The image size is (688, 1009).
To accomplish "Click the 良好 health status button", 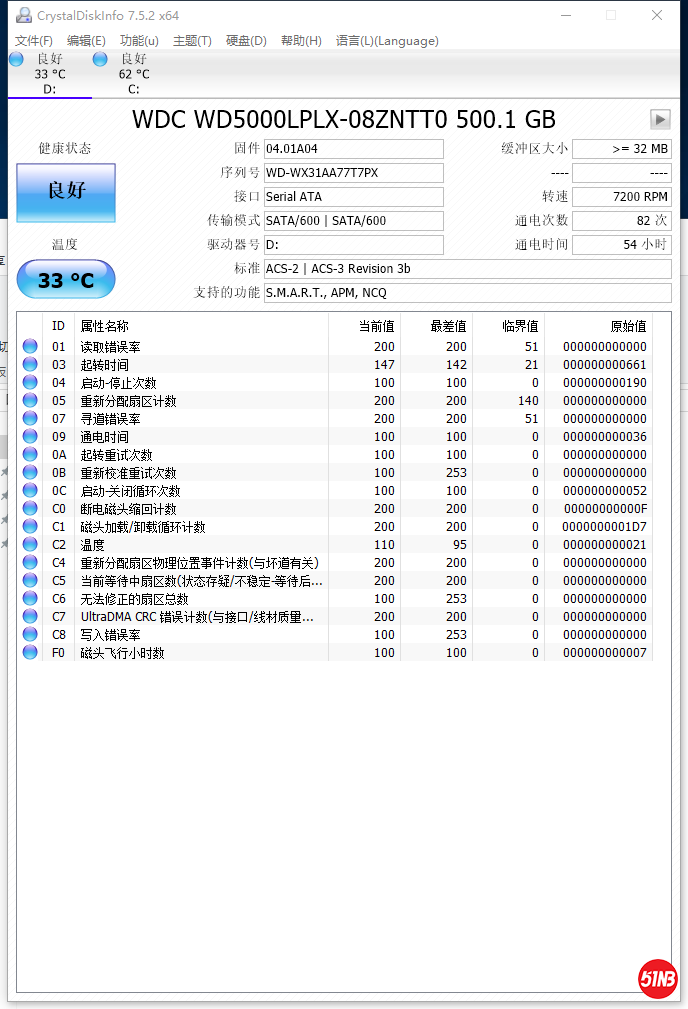I will (x=66, y=192).
